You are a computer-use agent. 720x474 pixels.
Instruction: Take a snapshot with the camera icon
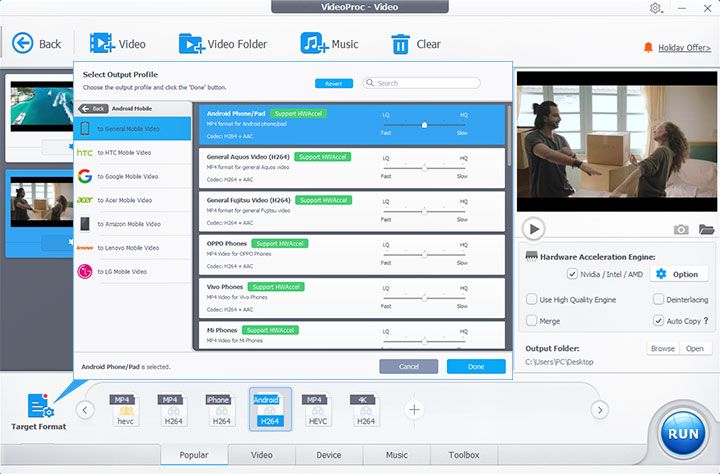tap(681, 229)
